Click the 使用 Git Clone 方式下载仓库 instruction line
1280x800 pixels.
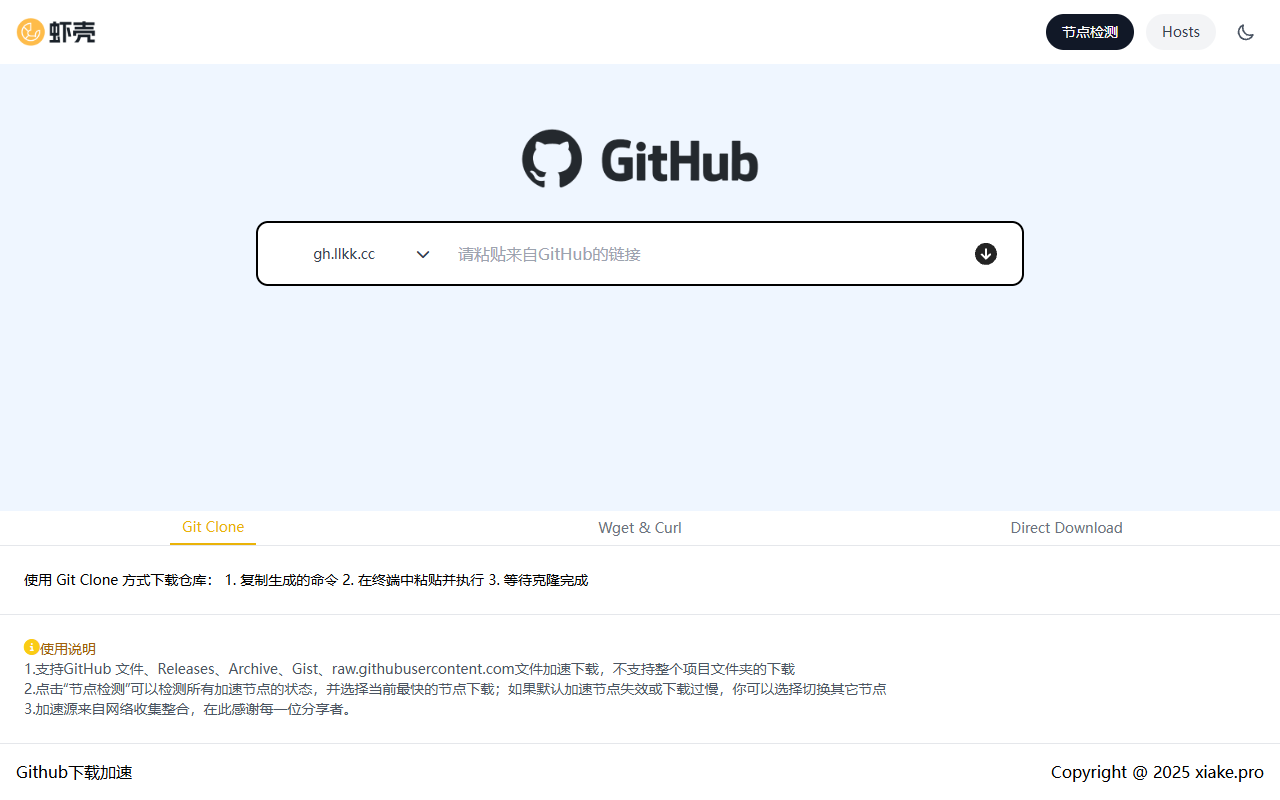point(306,580)
